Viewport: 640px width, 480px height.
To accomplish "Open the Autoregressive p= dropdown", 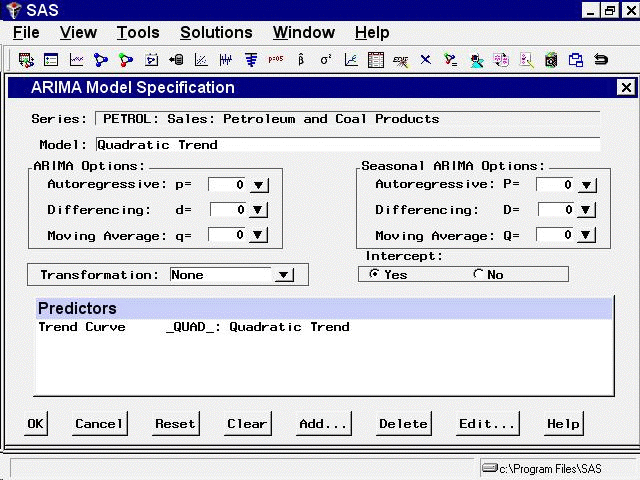I will [259, 185].
